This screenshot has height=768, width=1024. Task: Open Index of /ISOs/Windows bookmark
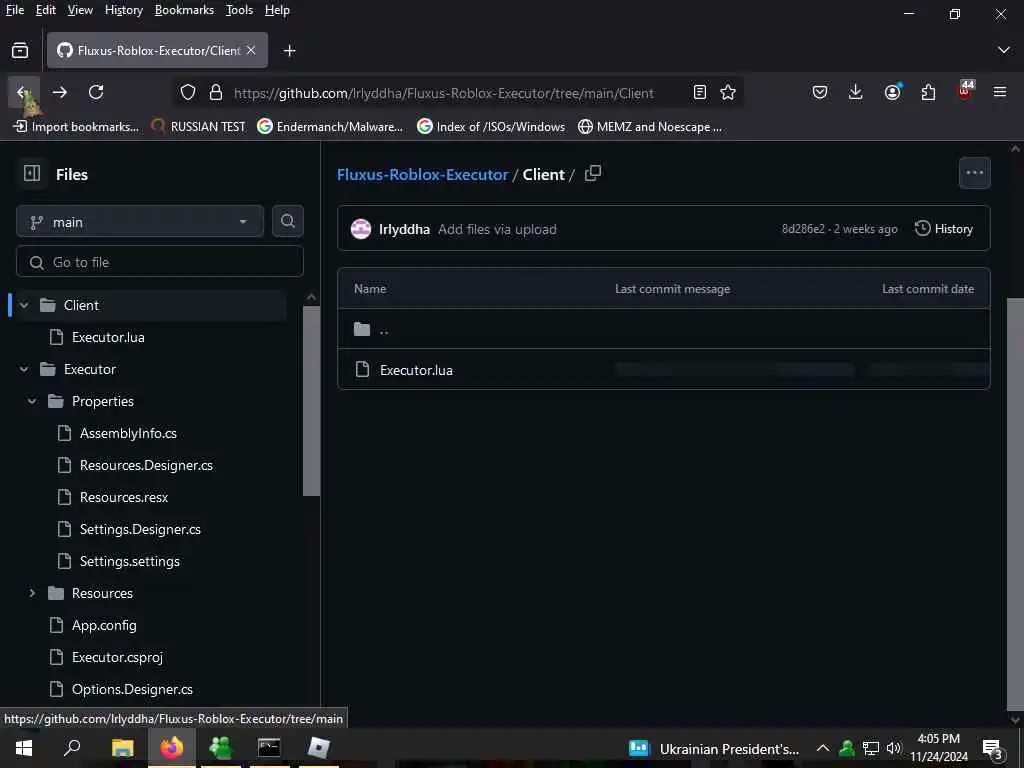point(491,126)
